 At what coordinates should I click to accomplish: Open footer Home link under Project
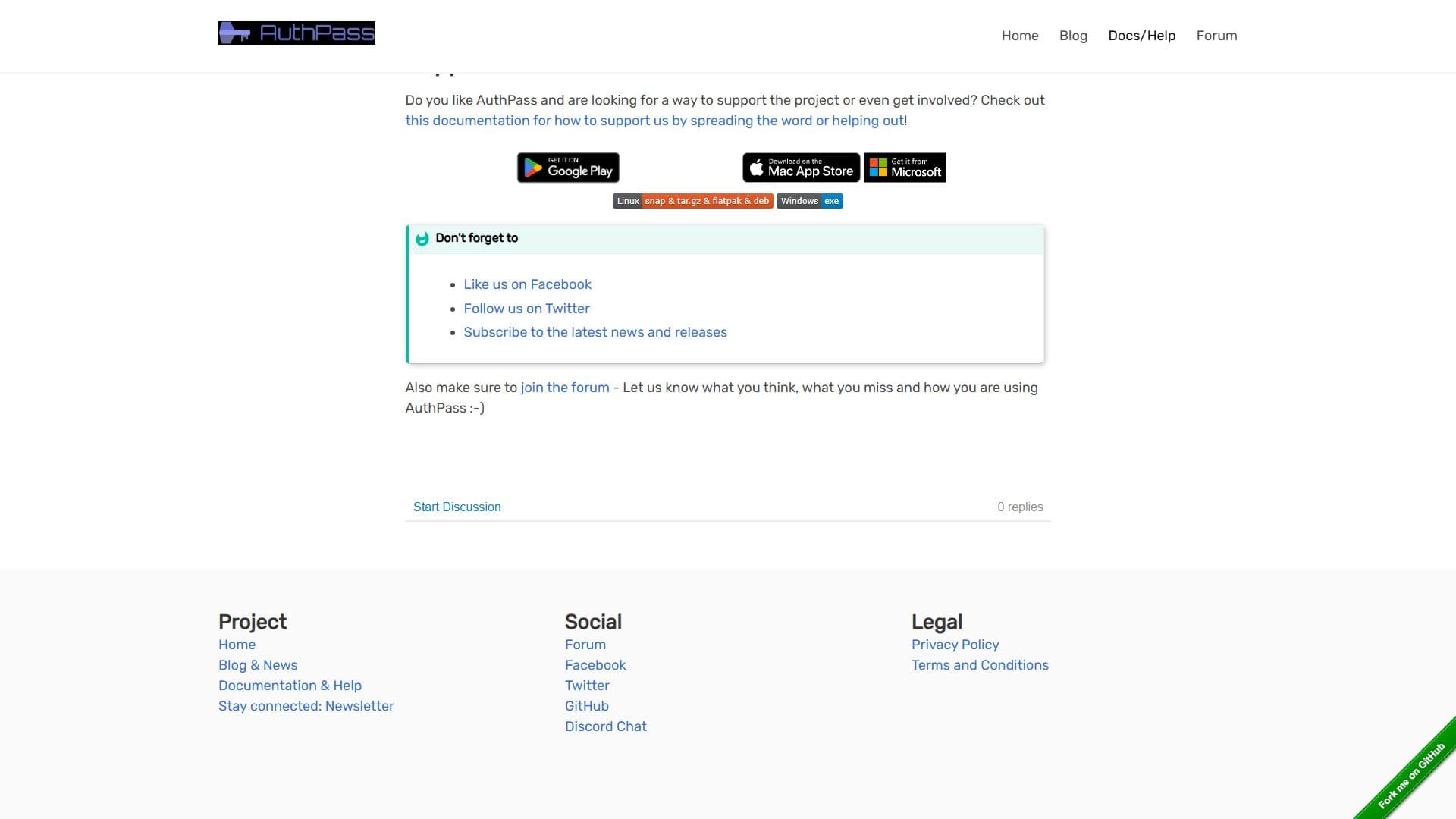pyautogui.click(x=237, y=645)
